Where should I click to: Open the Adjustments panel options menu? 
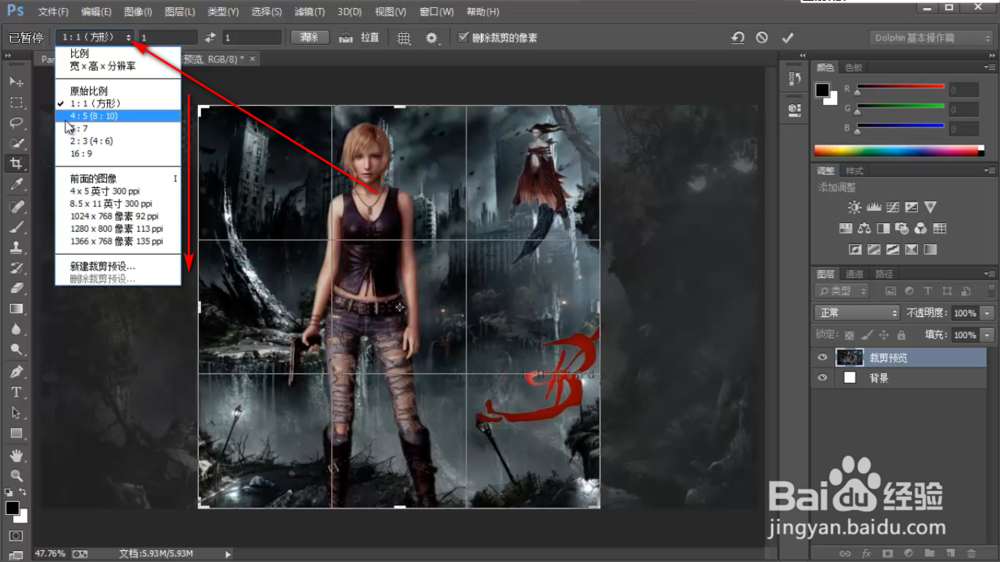click(989, 170)
